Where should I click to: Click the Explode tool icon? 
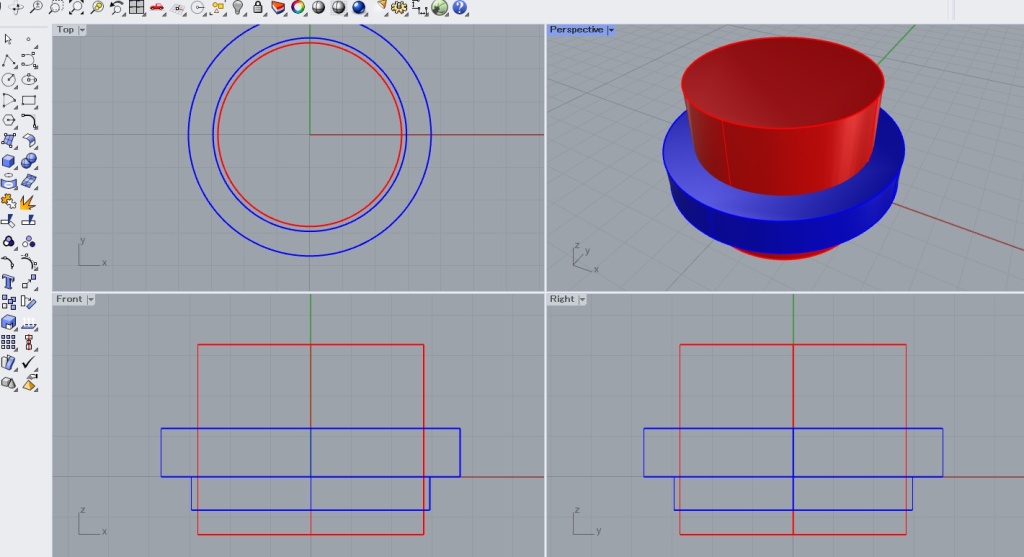coord(29,202)
